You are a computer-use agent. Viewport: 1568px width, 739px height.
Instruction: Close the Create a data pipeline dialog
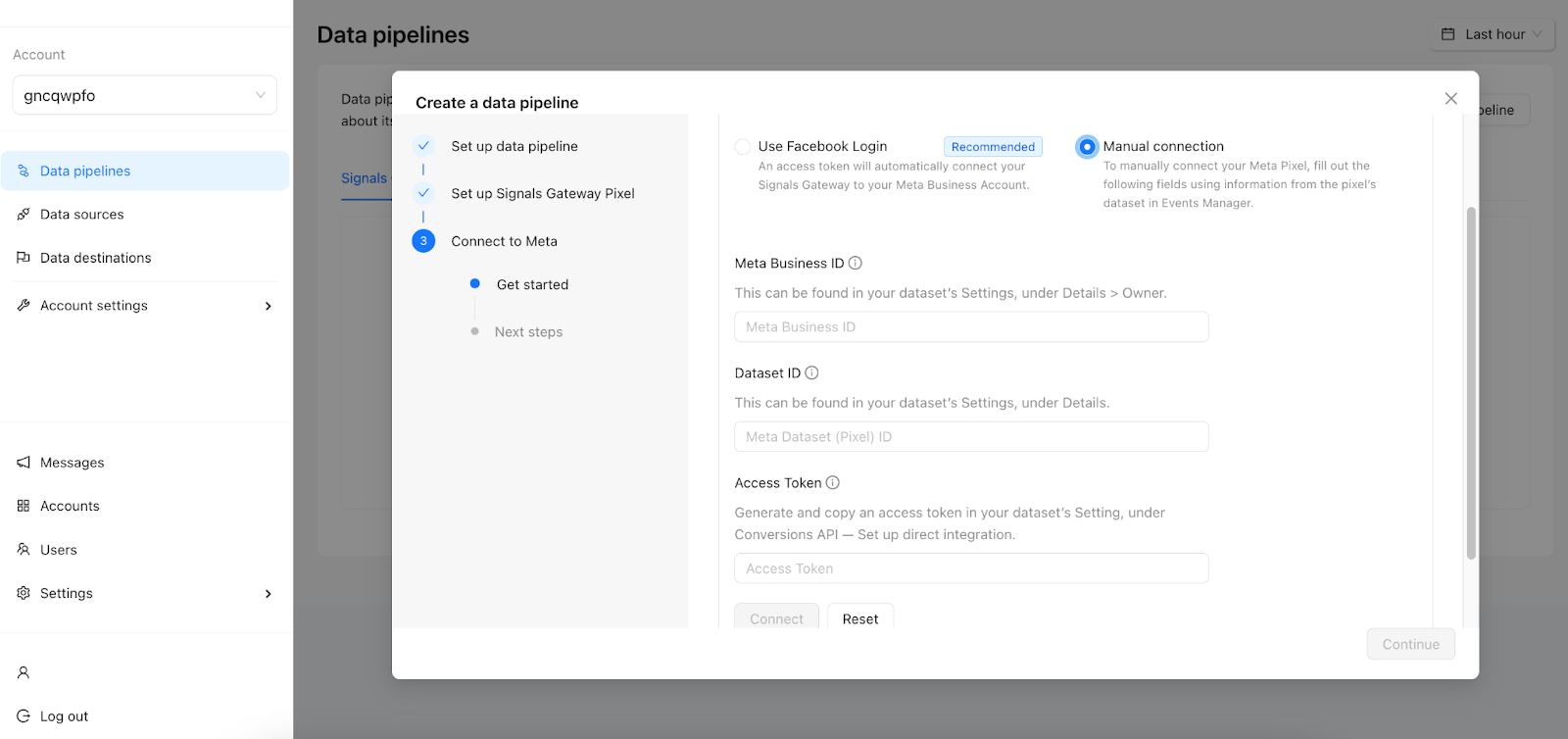coord(1451,98)
